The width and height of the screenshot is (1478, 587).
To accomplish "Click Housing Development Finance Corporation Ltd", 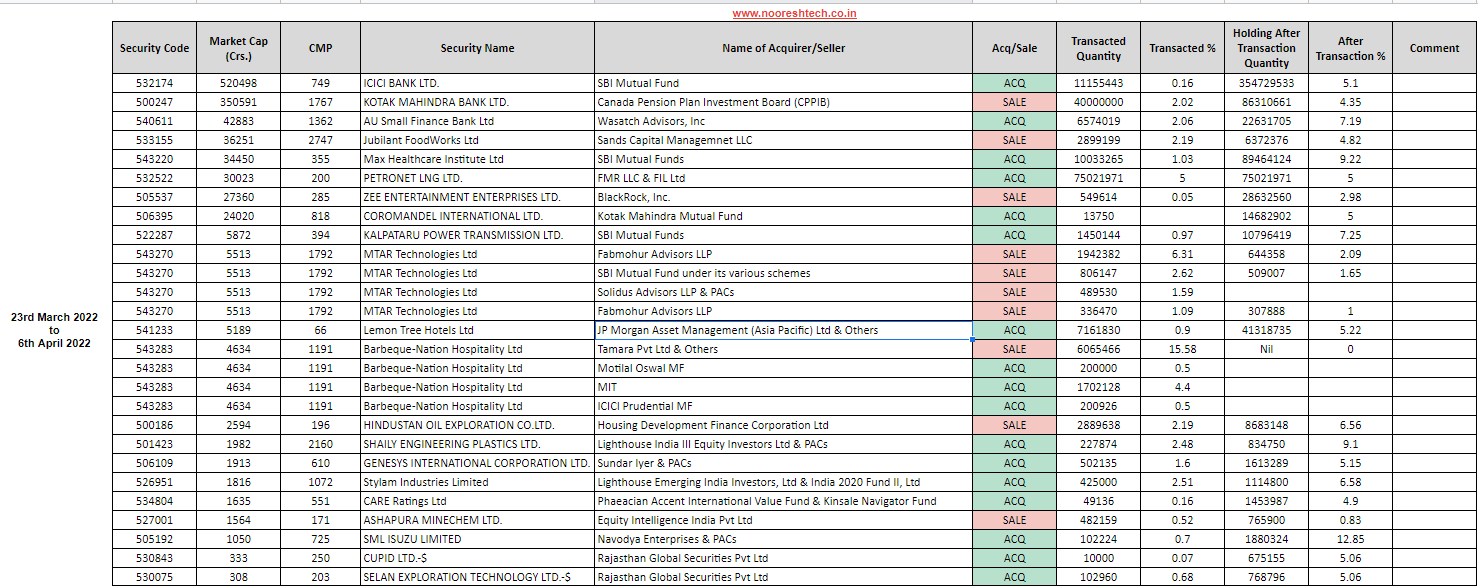I will (x=783, y=425).
